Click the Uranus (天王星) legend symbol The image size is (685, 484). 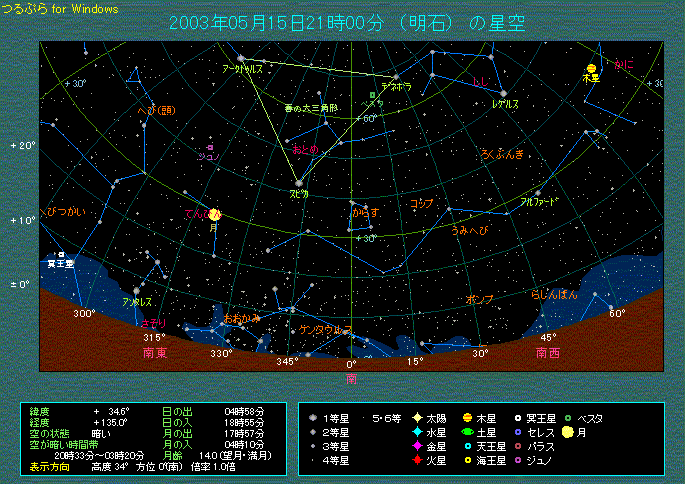[468, 446]
